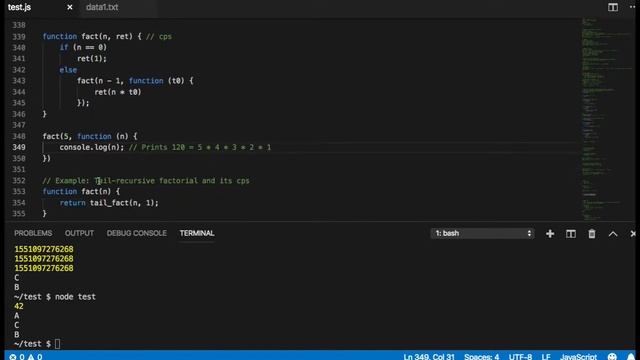Open the PROBLEMS panel tab
This screenshot has width=640, height=360.
pyautogui.click(x=33, y=233)
